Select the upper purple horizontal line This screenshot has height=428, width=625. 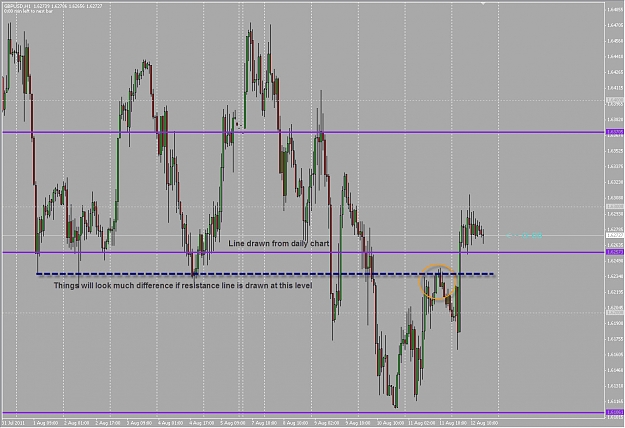tap(303, 132)
